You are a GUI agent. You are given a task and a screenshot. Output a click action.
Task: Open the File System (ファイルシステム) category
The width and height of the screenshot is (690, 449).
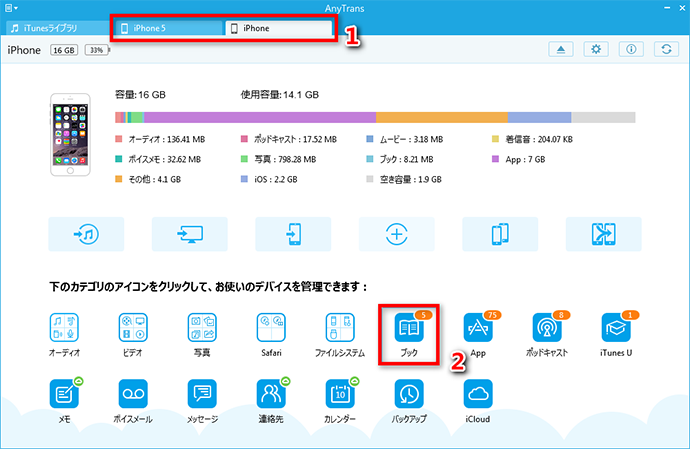pos(340,328)
